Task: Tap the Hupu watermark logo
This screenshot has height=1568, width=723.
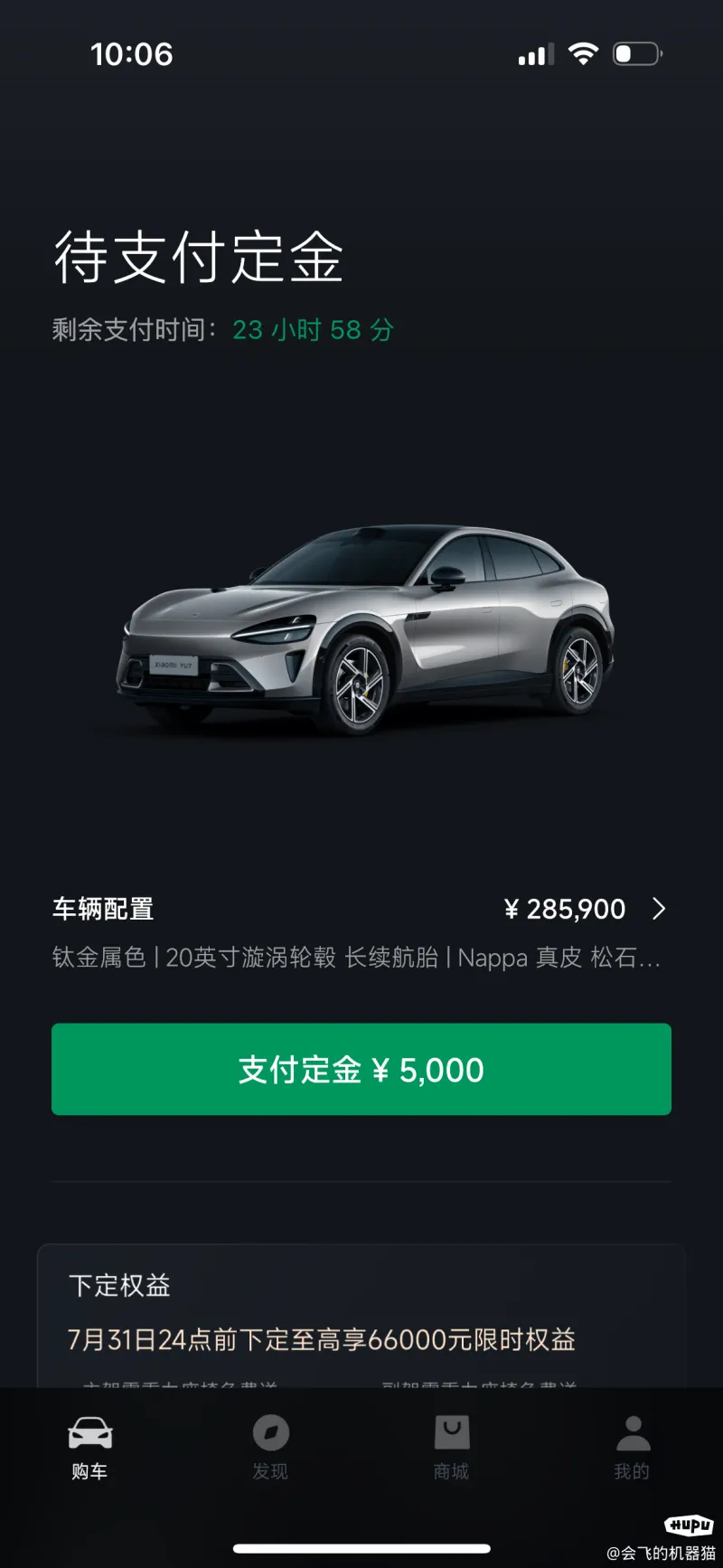Action: tap(689, 1525)
